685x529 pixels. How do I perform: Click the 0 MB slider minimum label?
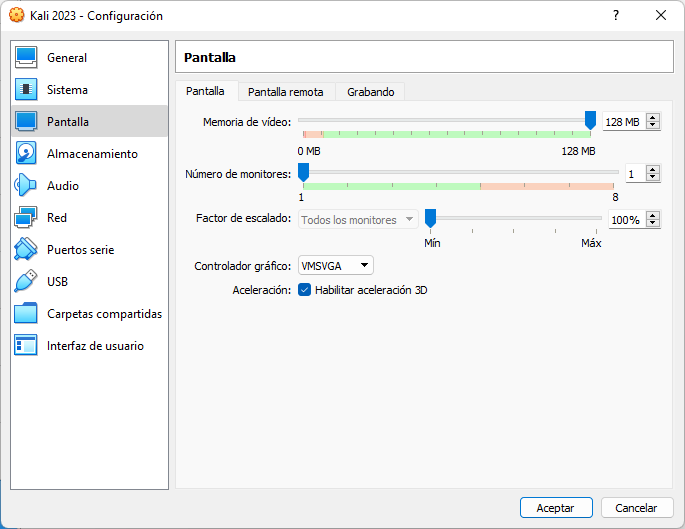[309, 151]
